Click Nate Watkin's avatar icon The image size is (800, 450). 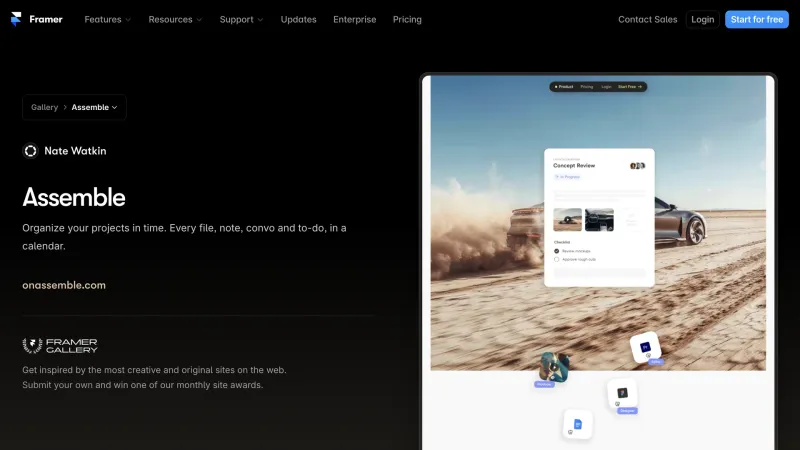coord(31,151)
